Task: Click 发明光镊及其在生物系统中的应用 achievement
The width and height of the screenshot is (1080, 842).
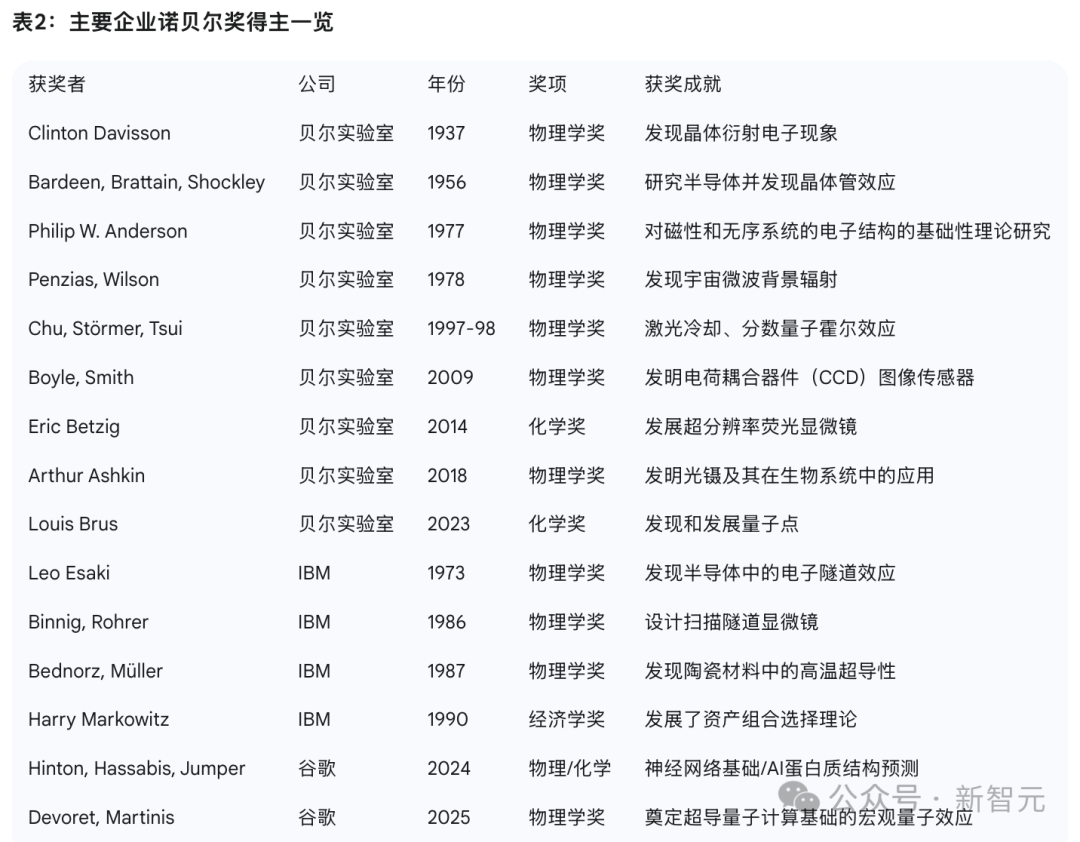Action: [789, 475]
